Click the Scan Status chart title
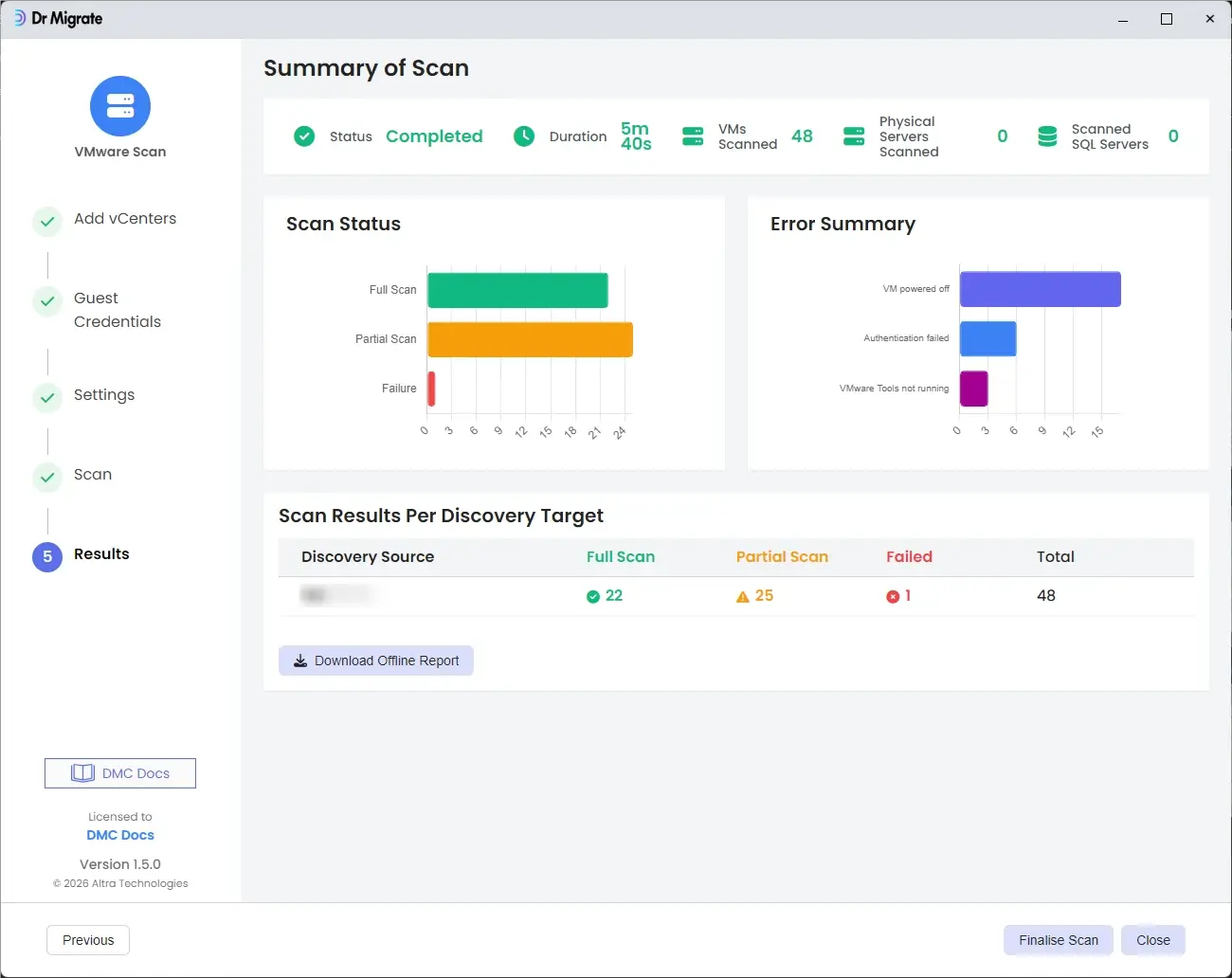 [x=343, y=225]
